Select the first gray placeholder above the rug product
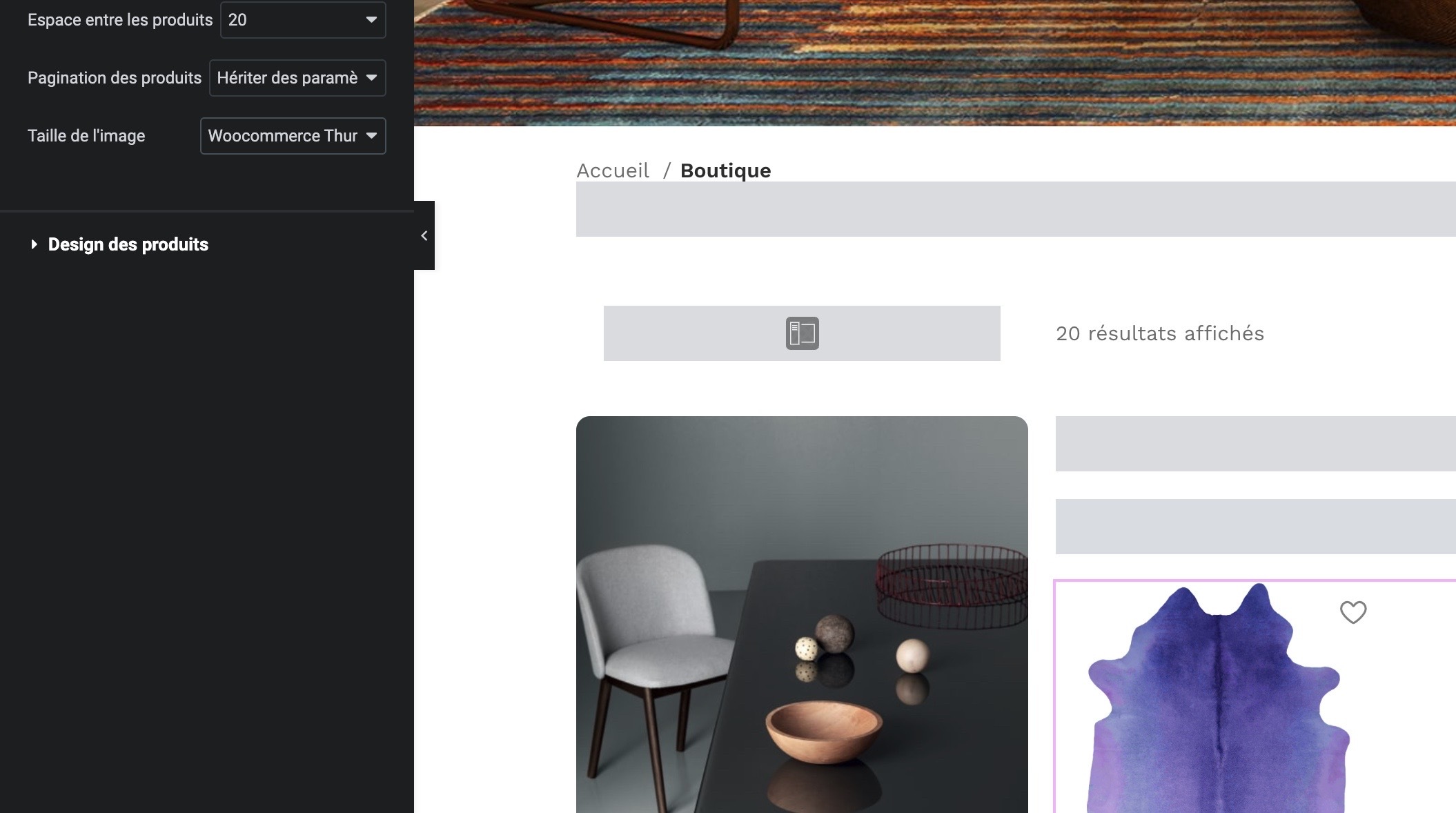This screenshot has height=813, width=1456. pos(1255,444)
